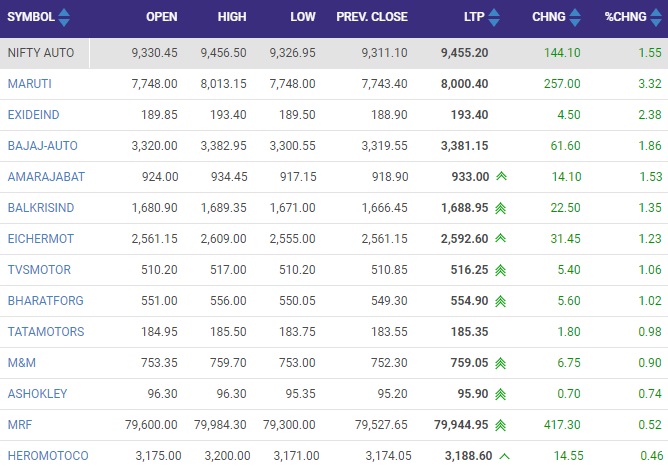Image resolution: width=668 pixels, height=467 pixels.
Task: Select ASHOKLEY low value 95.35
Action: 300,394
